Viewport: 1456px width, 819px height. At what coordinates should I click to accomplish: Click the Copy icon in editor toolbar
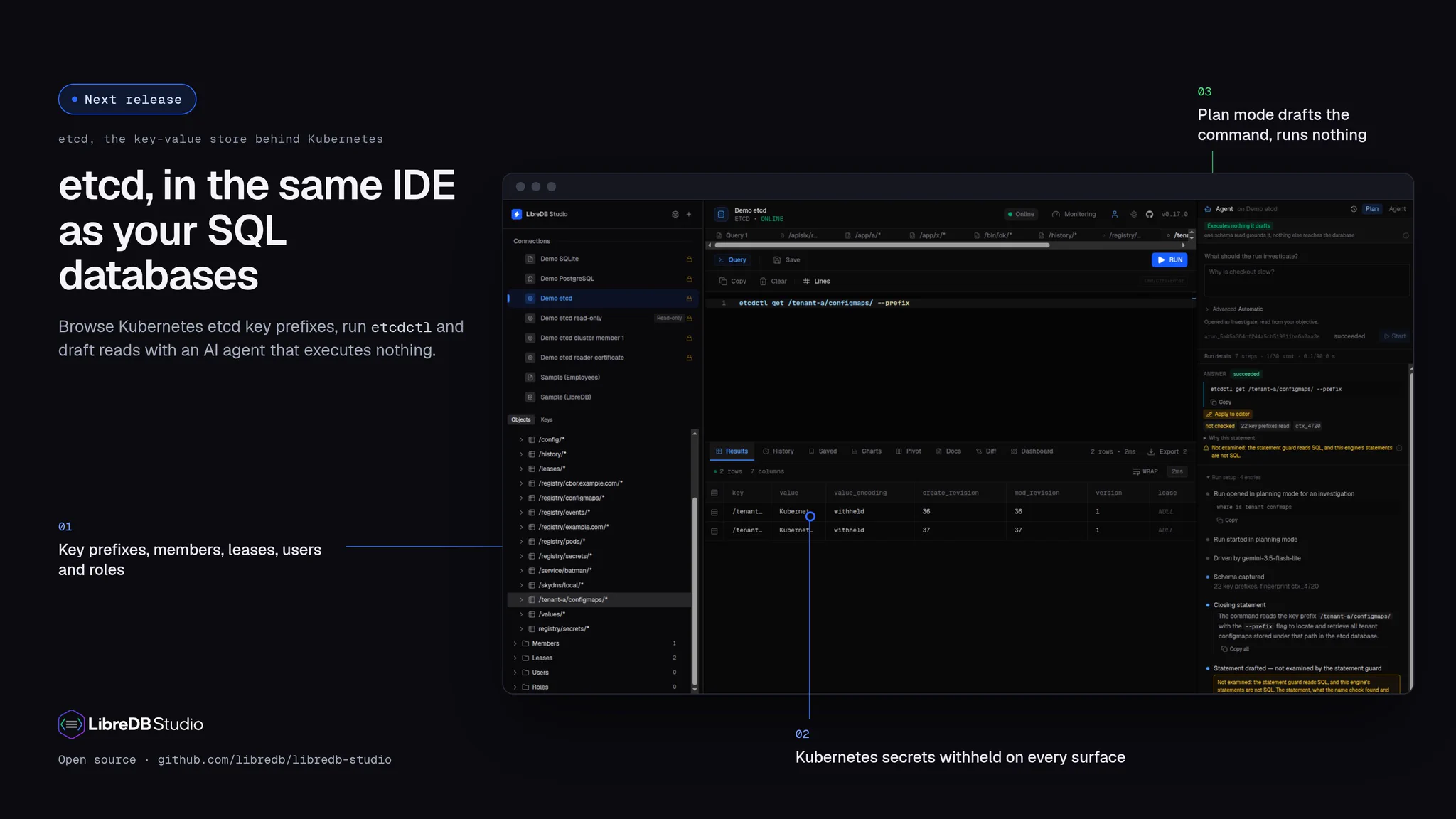[723, 282]
